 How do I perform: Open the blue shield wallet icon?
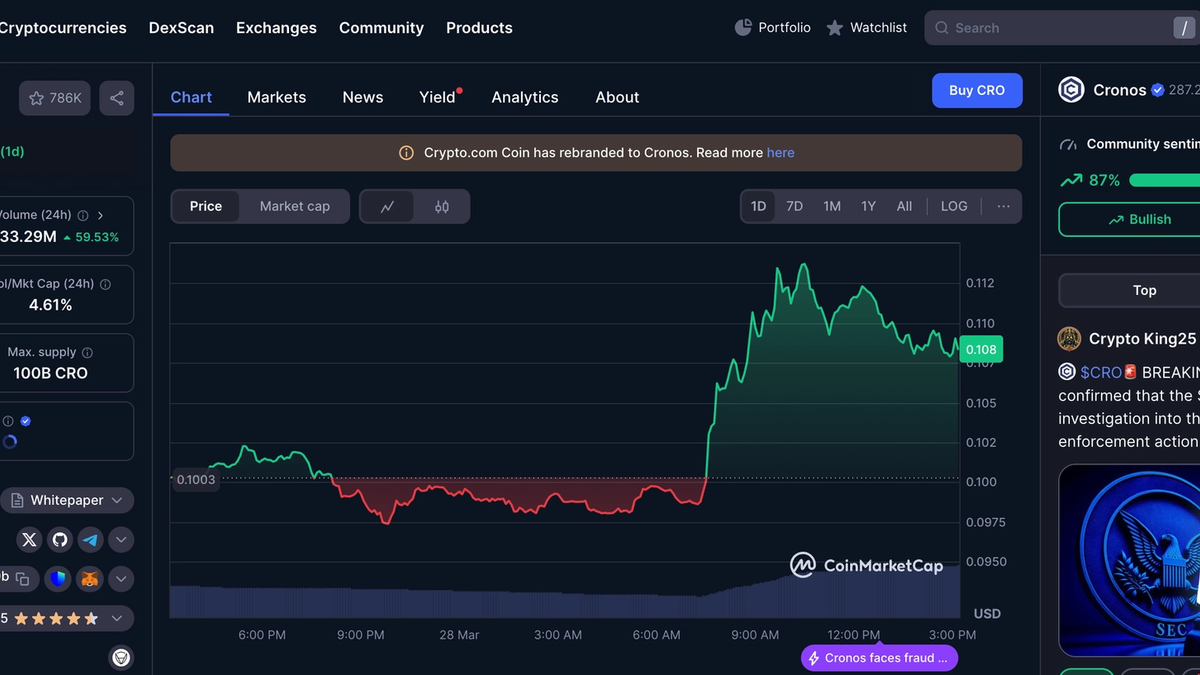pyautogui.click(x=59, y=578)
